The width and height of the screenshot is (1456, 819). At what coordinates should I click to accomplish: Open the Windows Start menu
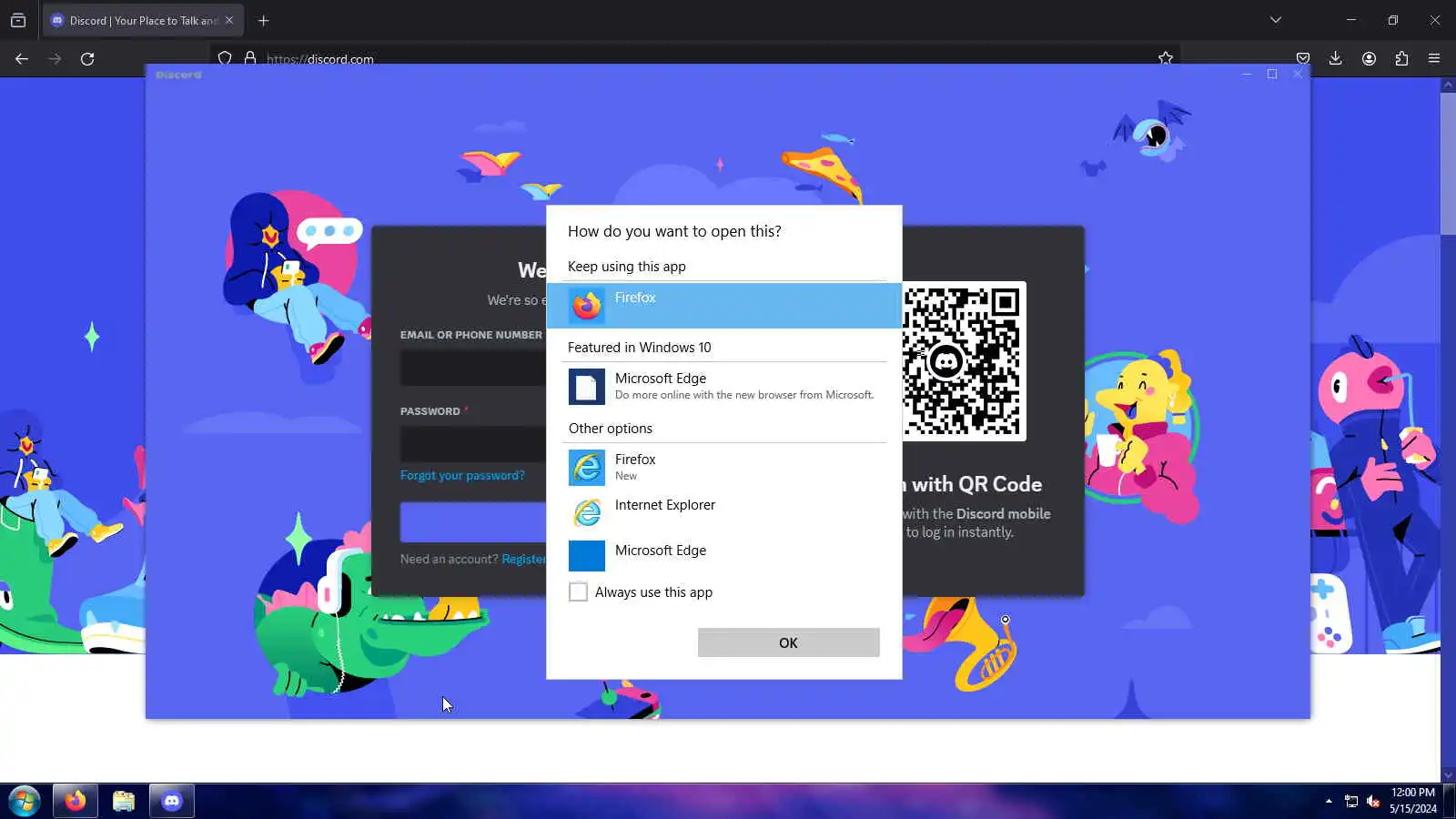25,801
